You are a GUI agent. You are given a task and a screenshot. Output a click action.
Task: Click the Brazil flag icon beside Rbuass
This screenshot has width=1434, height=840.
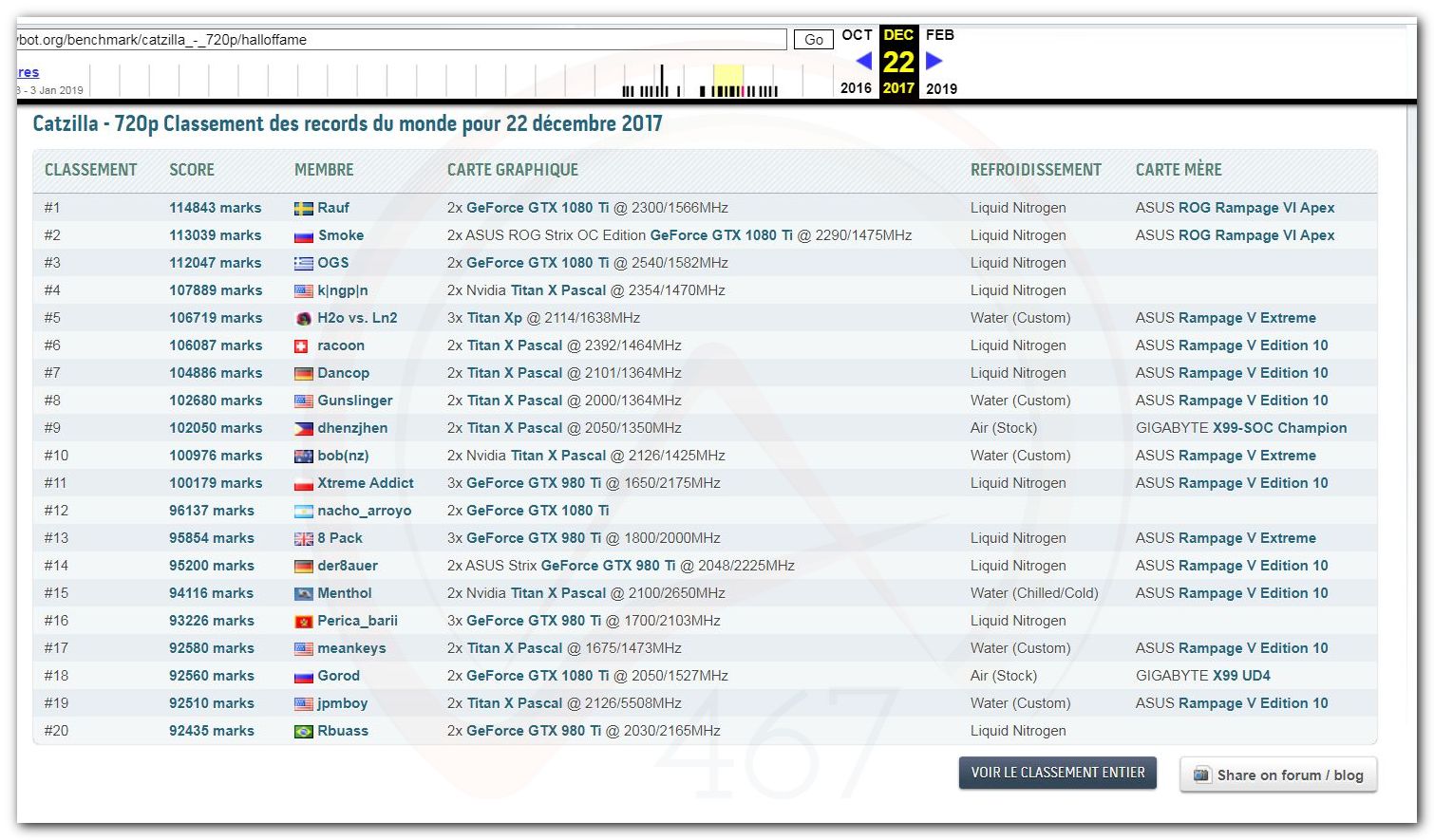[x=304, y=732]
